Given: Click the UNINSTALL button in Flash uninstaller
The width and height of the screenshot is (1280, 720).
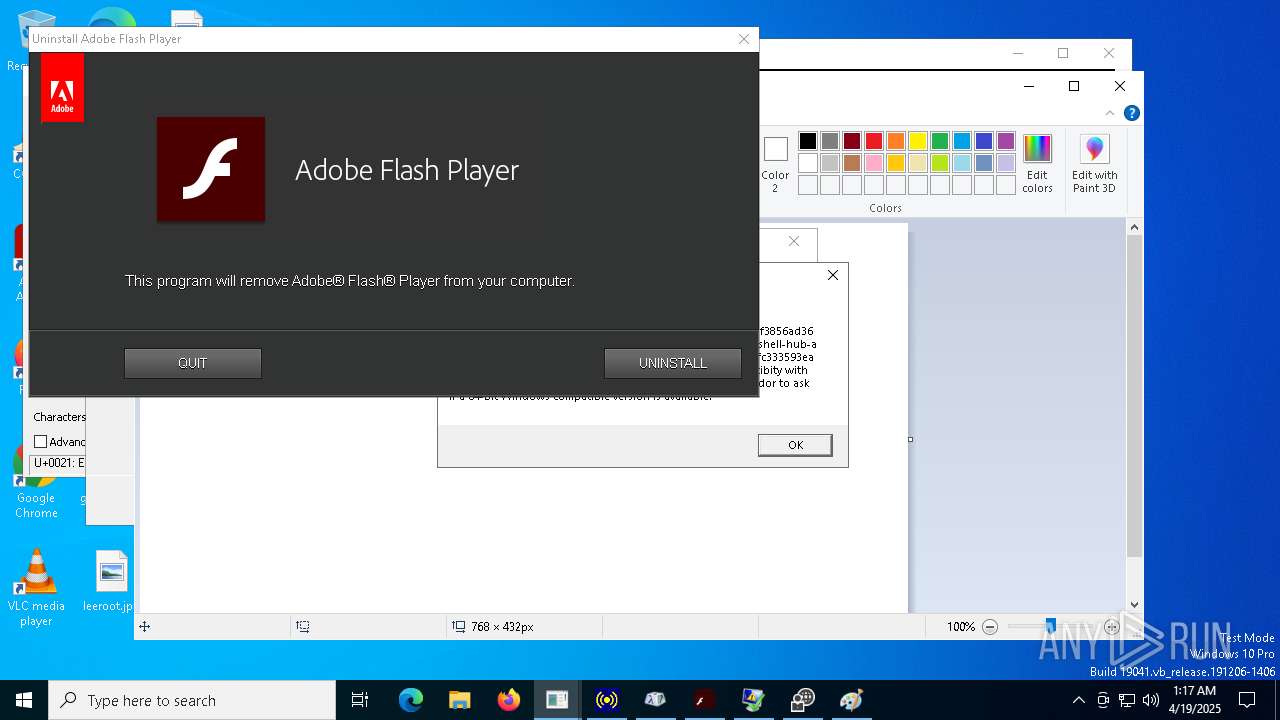Looking at the screenshot, I should point(673,363).
